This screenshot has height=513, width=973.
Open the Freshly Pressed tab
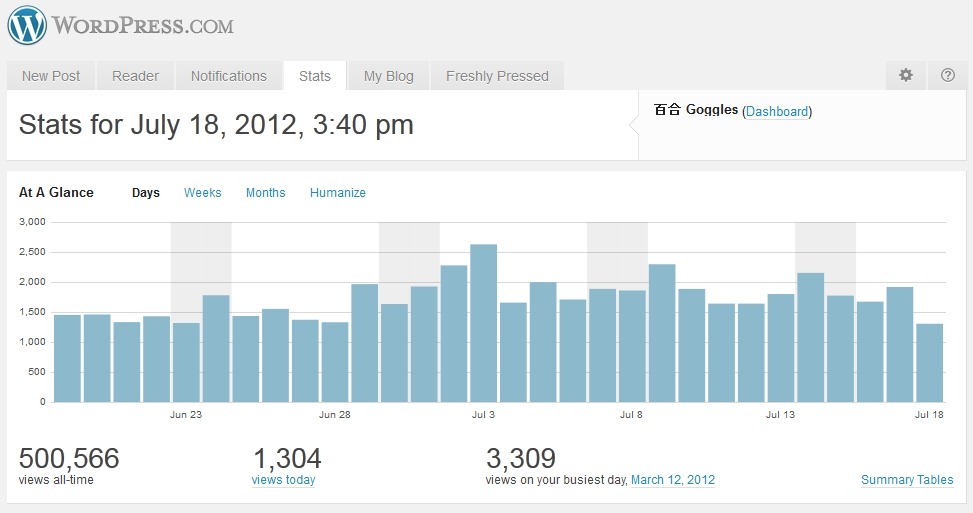coord(497,76)
